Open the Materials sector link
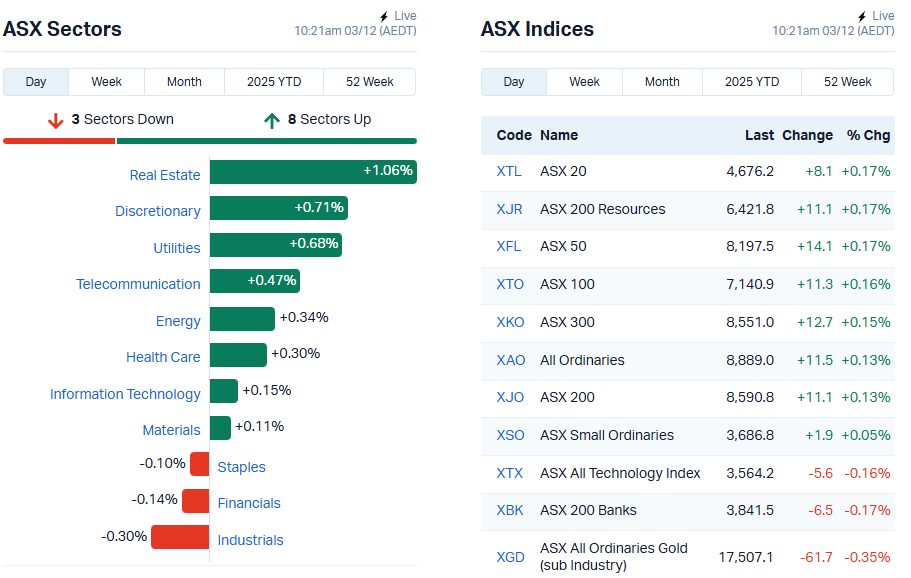Viewport: 911px width, 578px height. coord(171,430)
